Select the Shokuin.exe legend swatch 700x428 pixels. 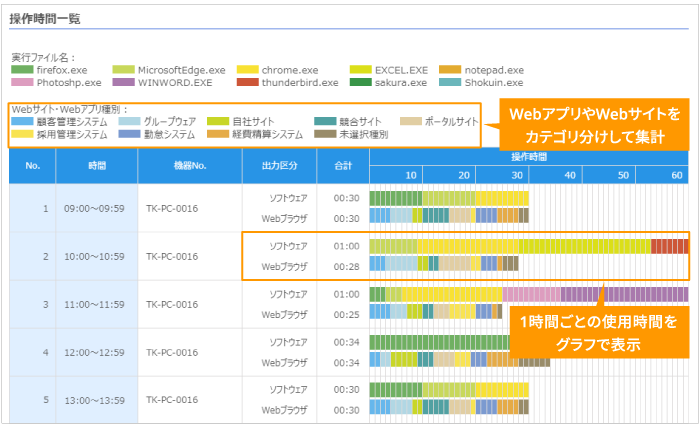(x=450, y=83)
